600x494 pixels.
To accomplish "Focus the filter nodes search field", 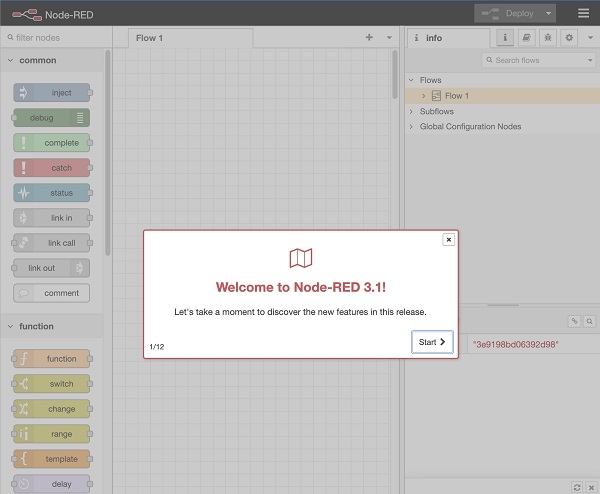I will point(56,37).
